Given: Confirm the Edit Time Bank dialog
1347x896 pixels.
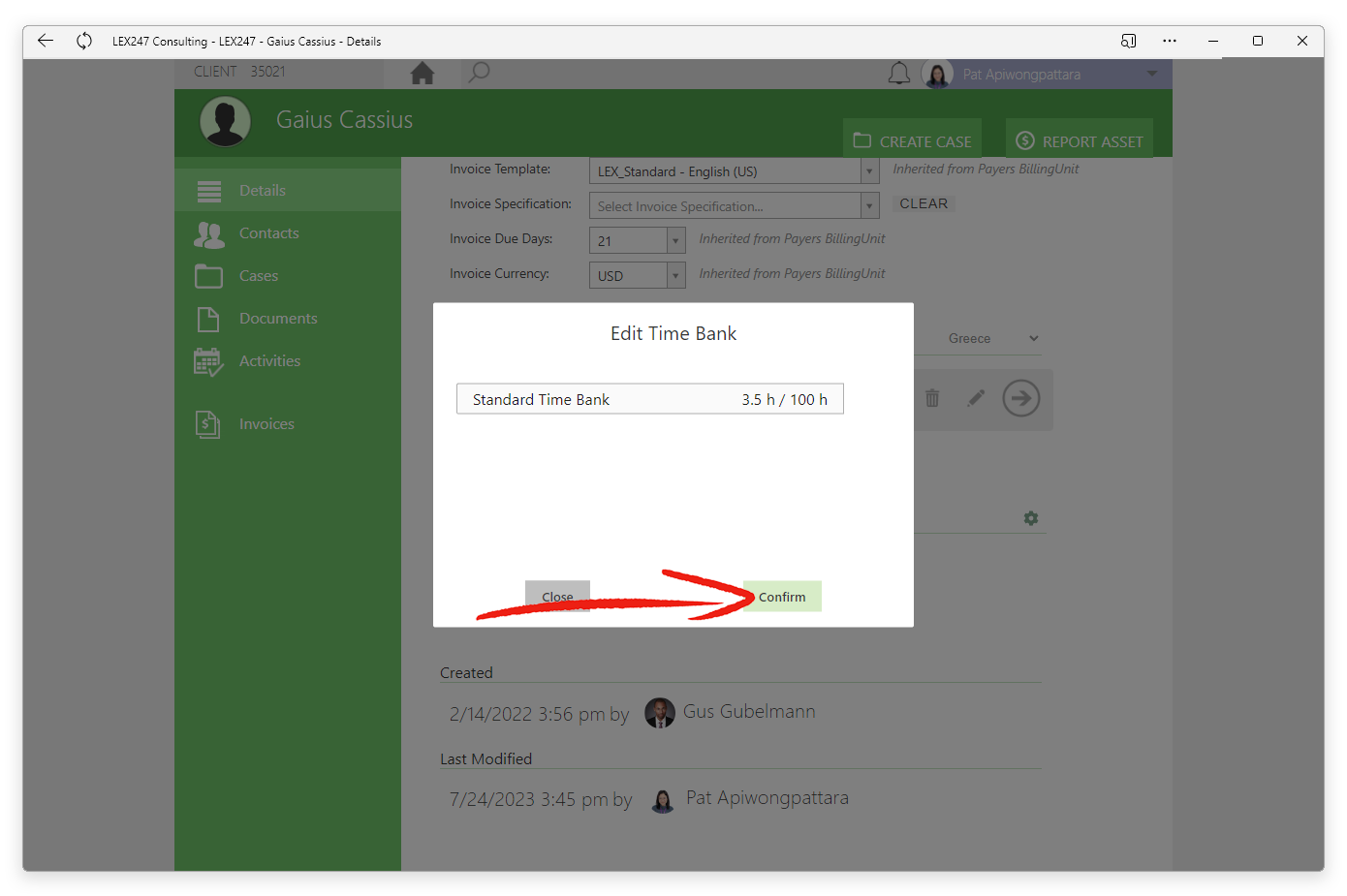Looking at the screenshot, I should pos(782,597).
